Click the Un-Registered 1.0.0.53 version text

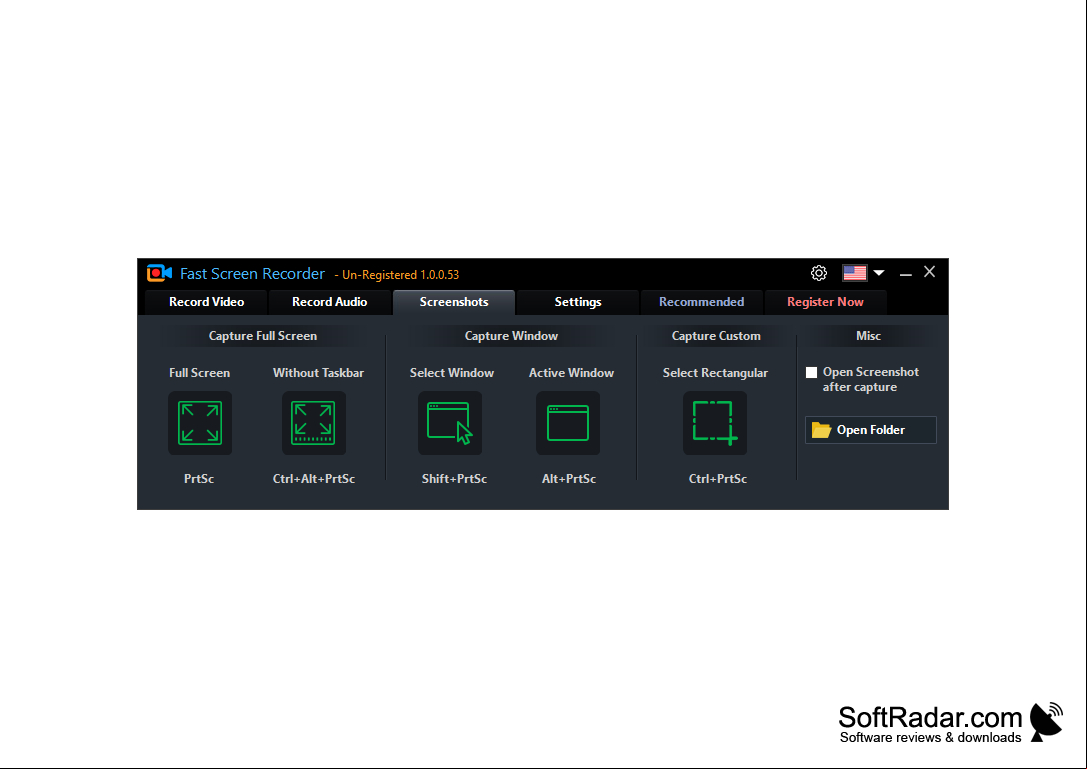click(x=397, y=275)
